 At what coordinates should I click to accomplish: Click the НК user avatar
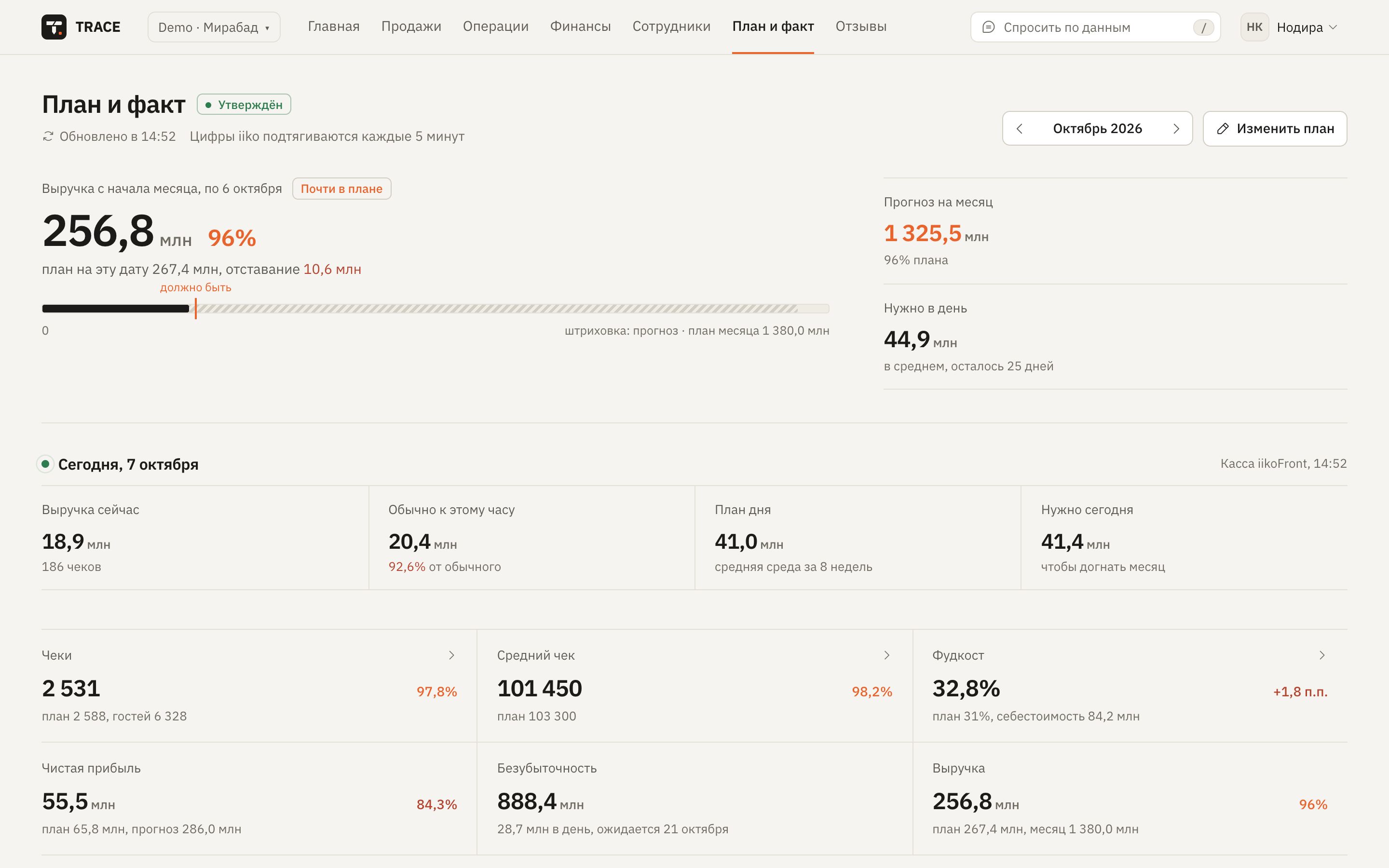coord(1254,27)
